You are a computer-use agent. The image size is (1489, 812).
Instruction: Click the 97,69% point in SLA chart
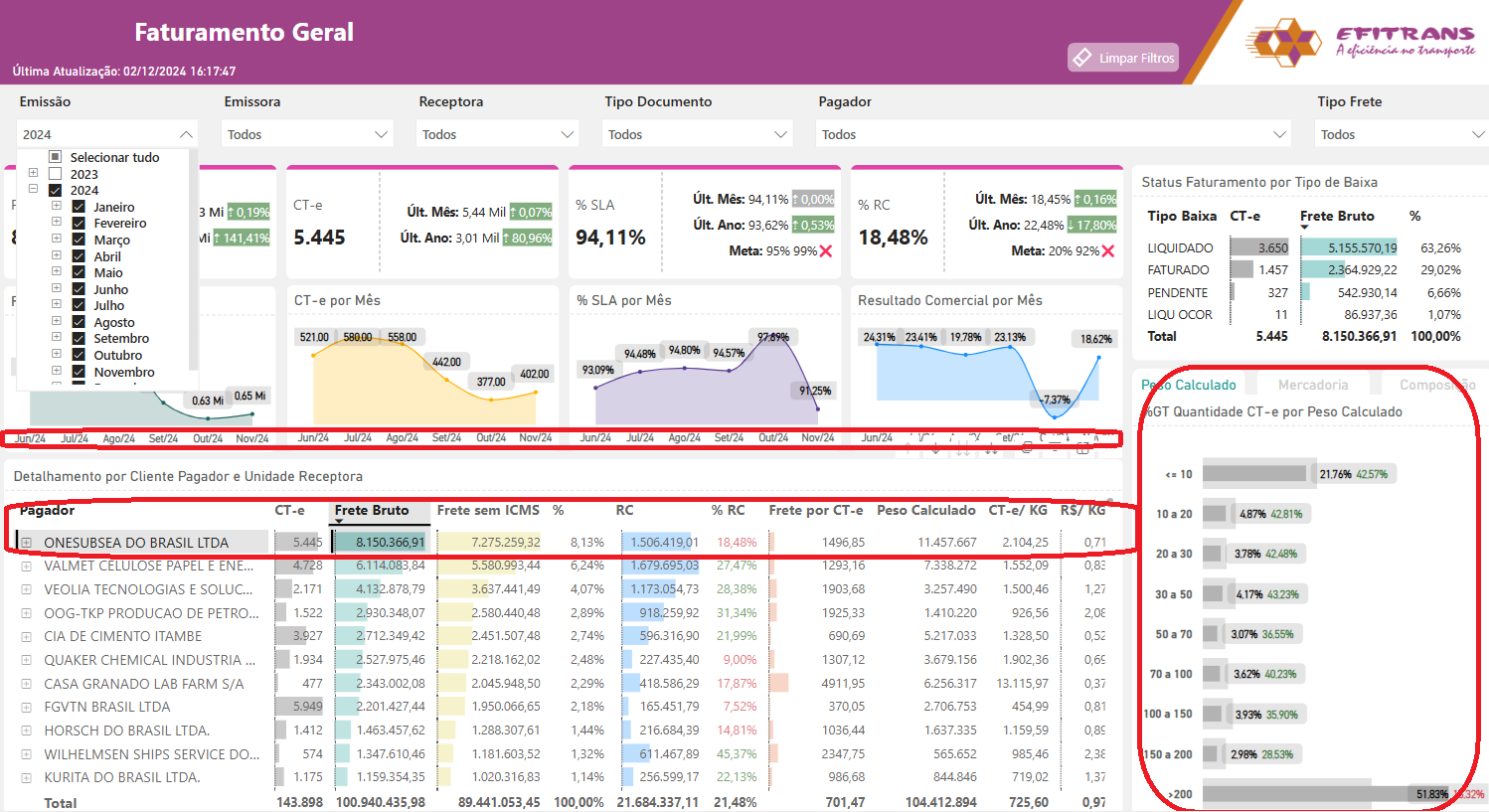[x=772, y=338]
